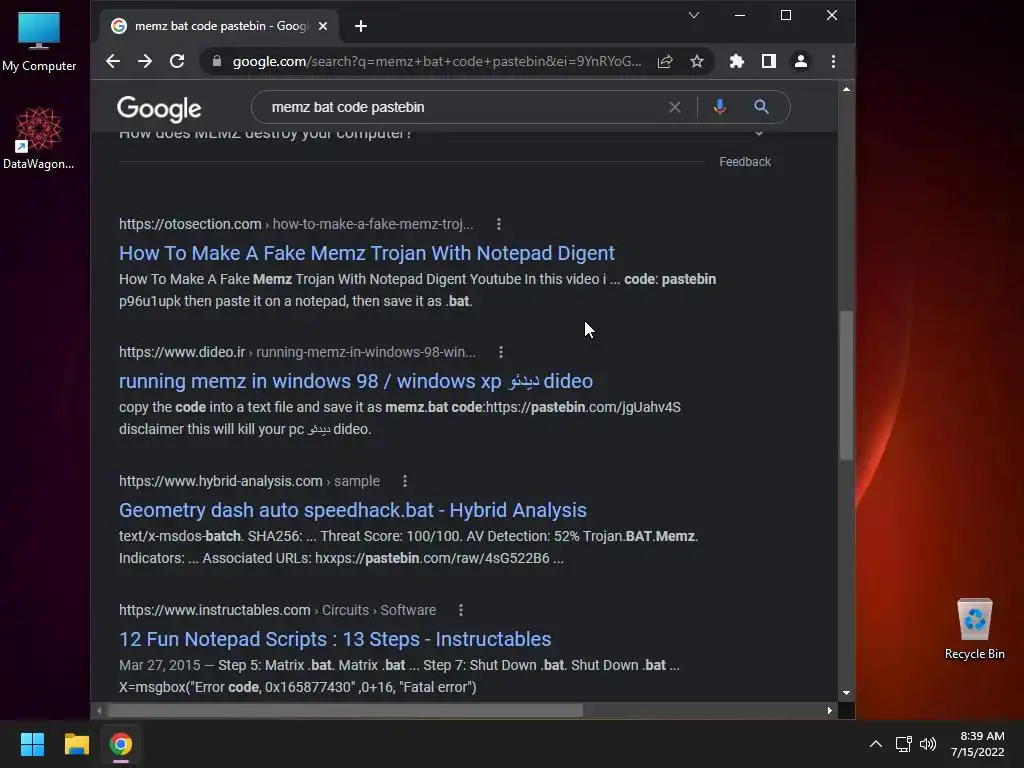Open 'Geometry dash auto speedhack.bat' result

click(353, 510)
